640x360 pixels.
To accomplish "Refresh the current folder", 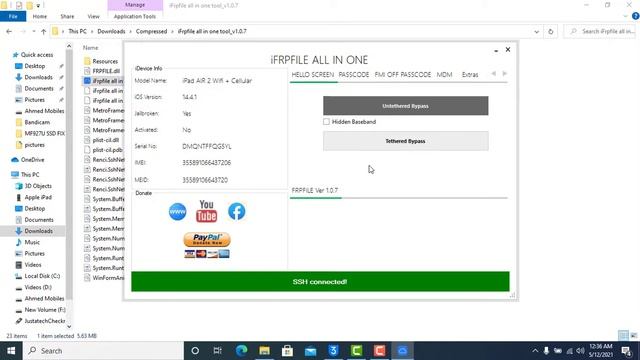I will pyautogui.click(x=551, y=31).
